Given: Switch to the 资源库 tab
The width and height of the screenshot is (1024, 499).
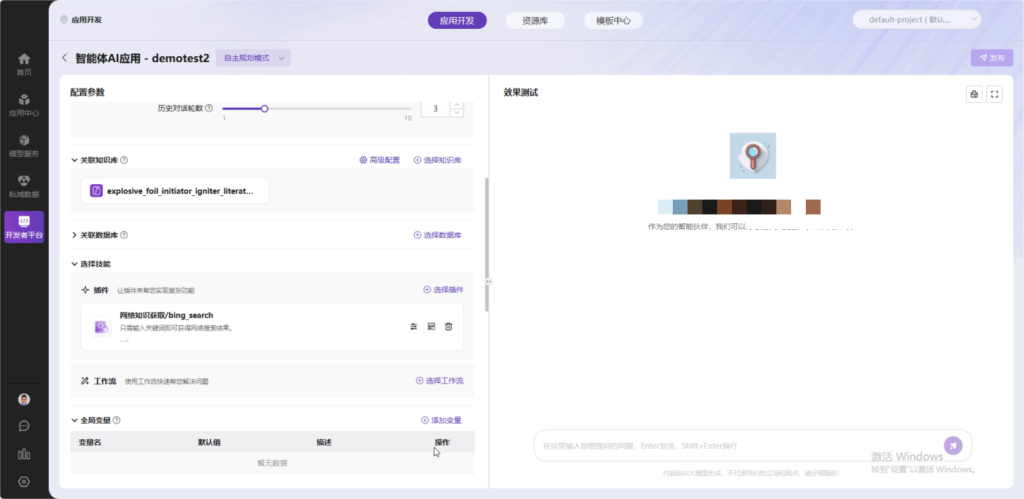Looking at the screenshot, I should [535, 20].
